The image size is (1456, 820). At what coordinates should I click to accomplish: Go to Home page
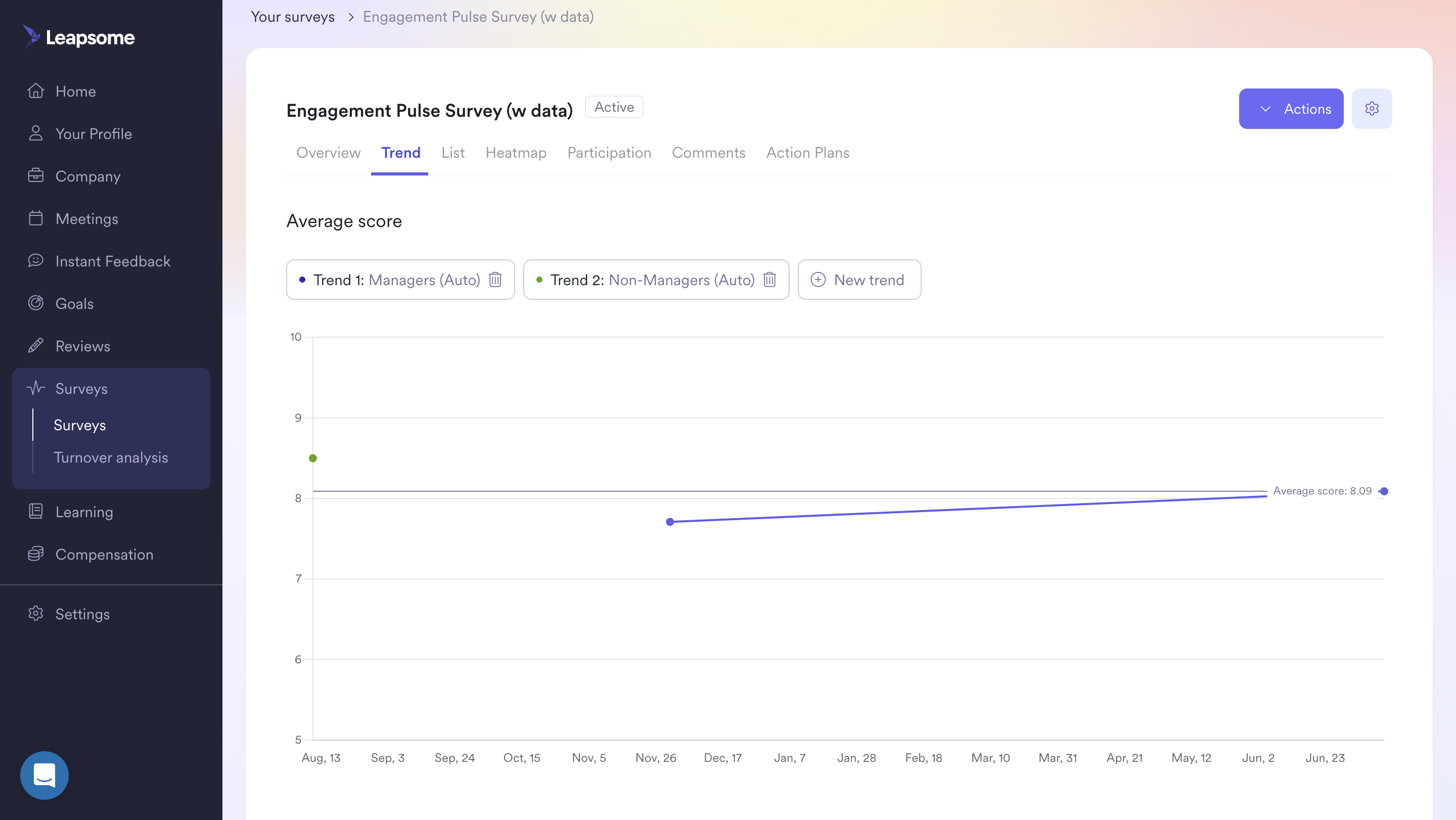(76, 91)
